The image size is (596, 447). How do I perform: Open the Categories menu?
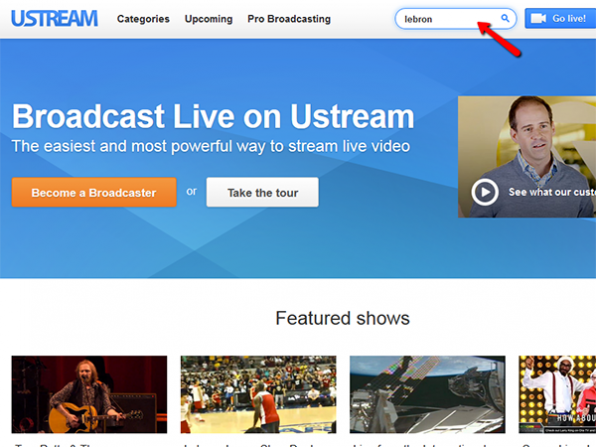click(143, 19)
